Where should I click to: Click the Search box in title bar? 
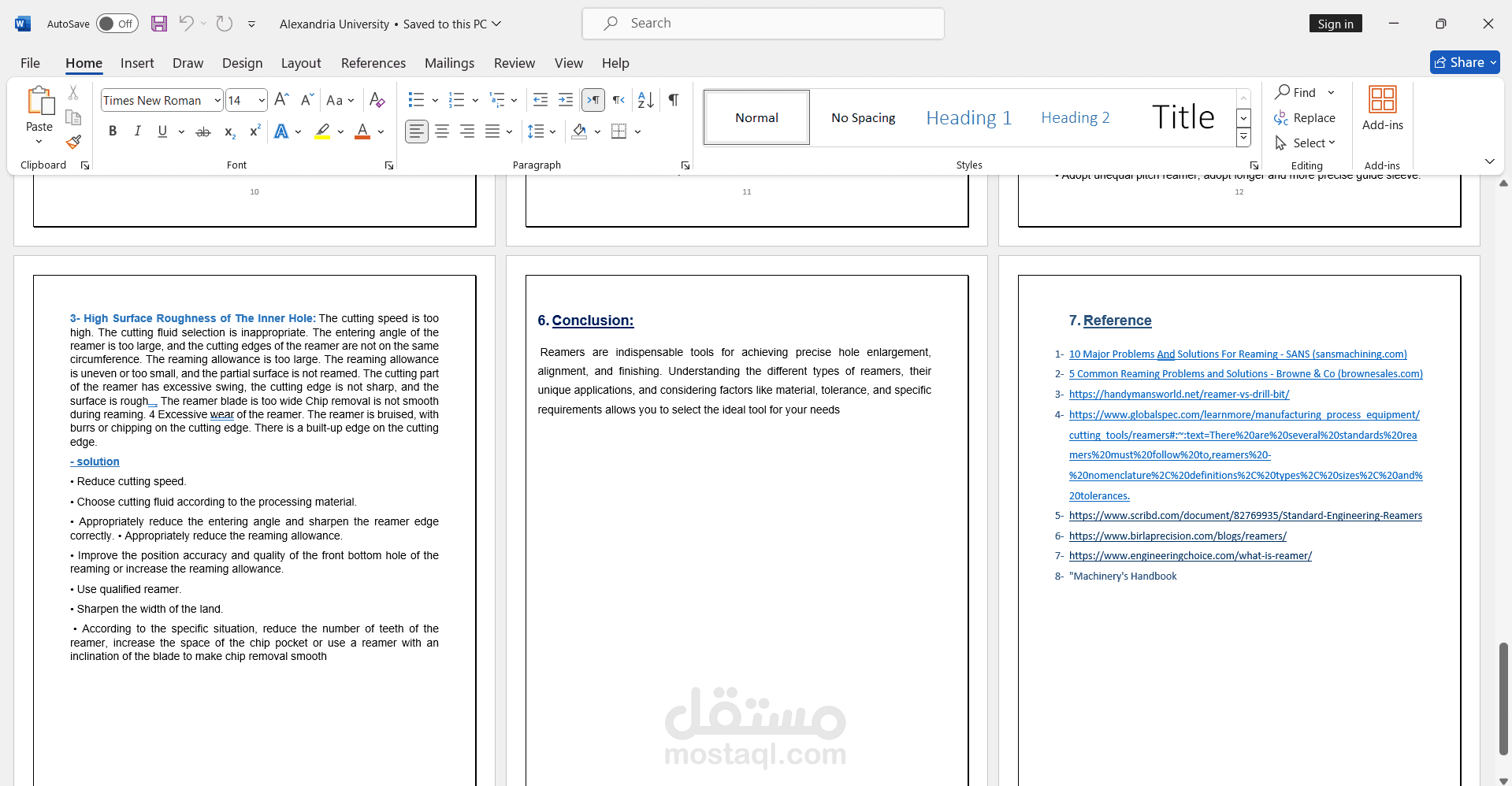tap(763, 24)
